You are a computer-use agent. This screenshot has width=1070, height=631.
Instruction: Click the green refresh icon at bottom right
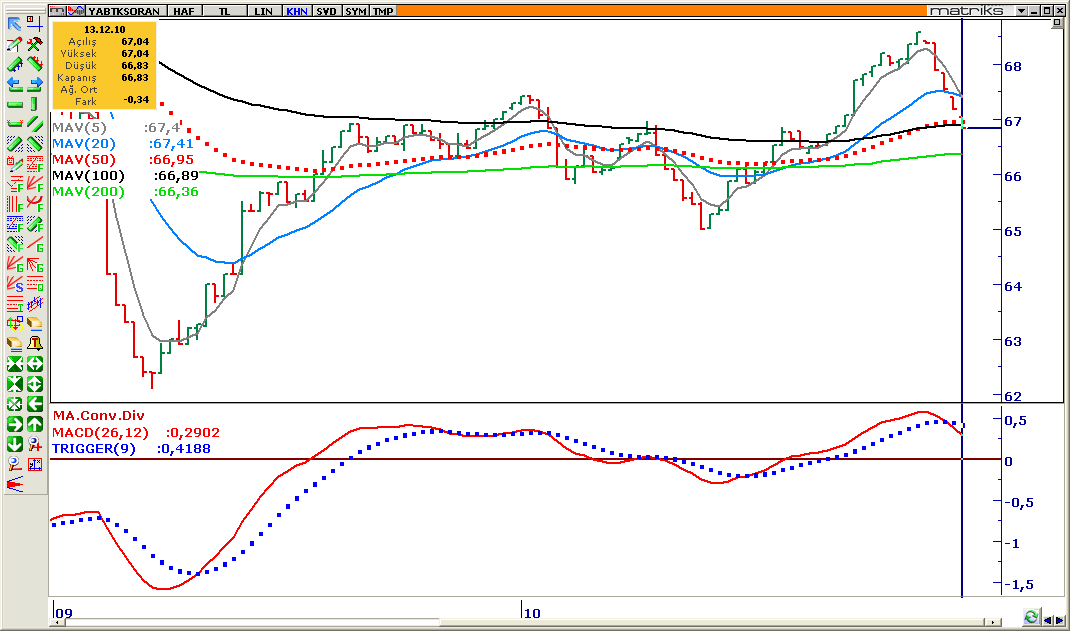pos(1031,616)
